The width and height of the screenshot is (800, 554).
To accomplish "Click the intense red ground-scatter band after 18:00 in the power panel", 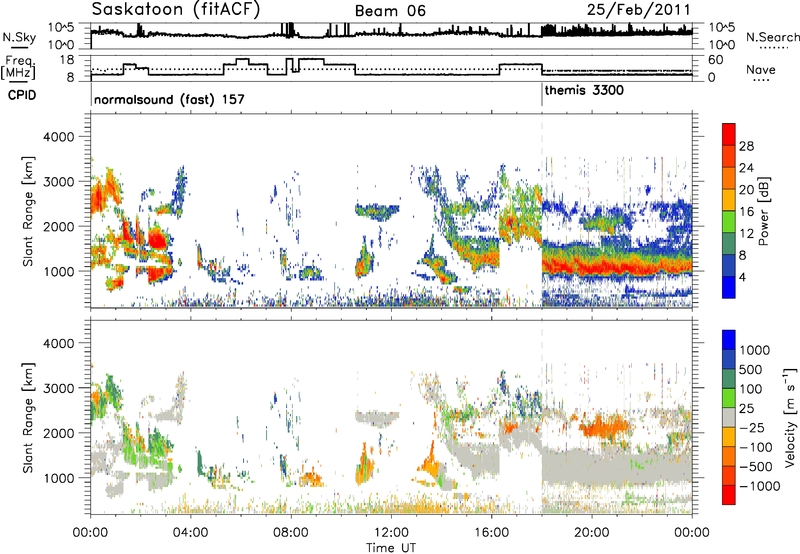I will coord(616,267).
